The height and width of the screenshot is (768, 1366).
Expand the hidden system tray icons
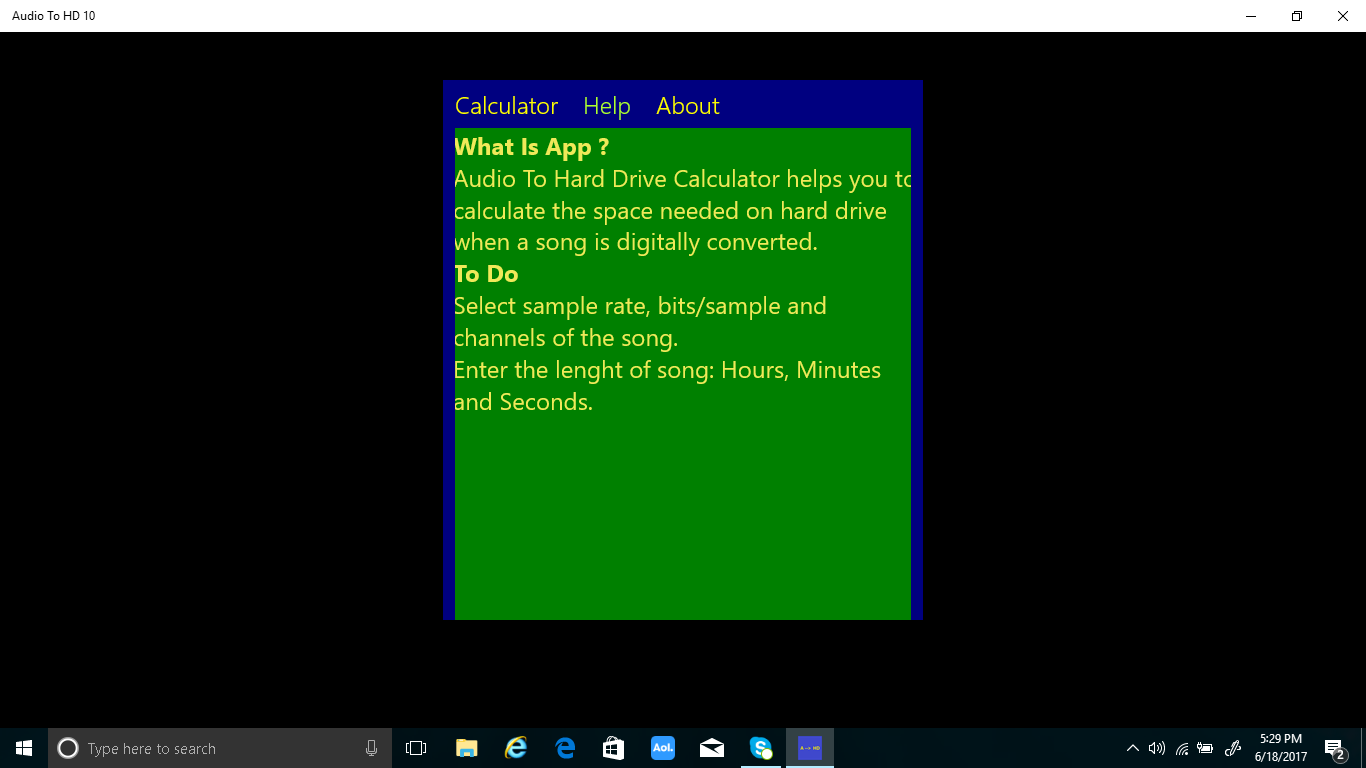[x=1132, y=748]
